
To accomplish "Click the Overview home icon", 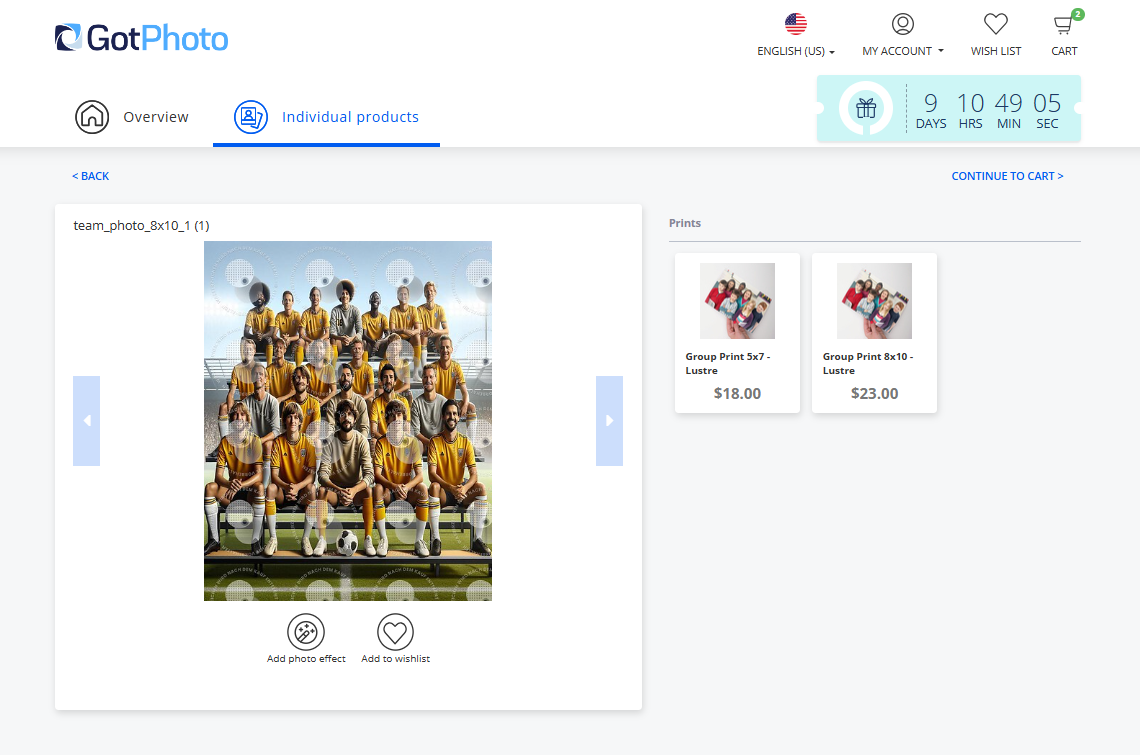I will (92, 116).
